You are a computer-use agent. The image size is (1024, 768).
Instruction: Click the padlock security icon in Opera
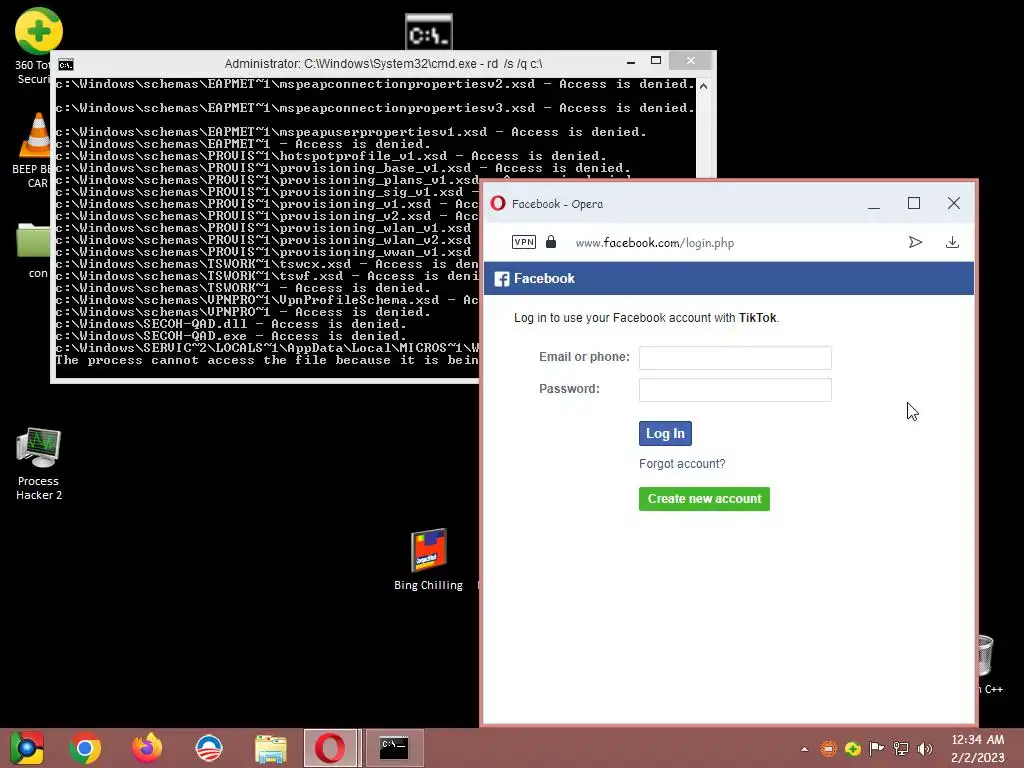coord(551,242)
